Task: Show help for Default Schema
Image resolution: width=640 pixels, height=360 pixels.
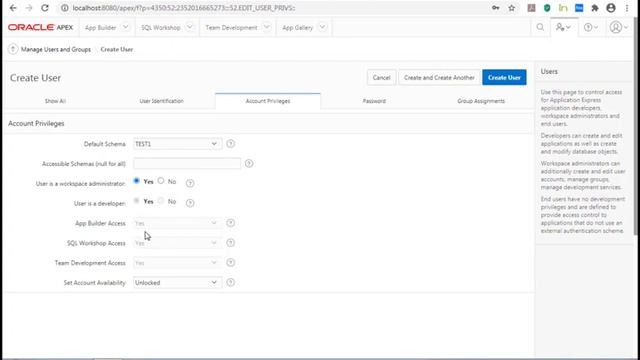Action: pyautogui.click(x=231, y=144)
